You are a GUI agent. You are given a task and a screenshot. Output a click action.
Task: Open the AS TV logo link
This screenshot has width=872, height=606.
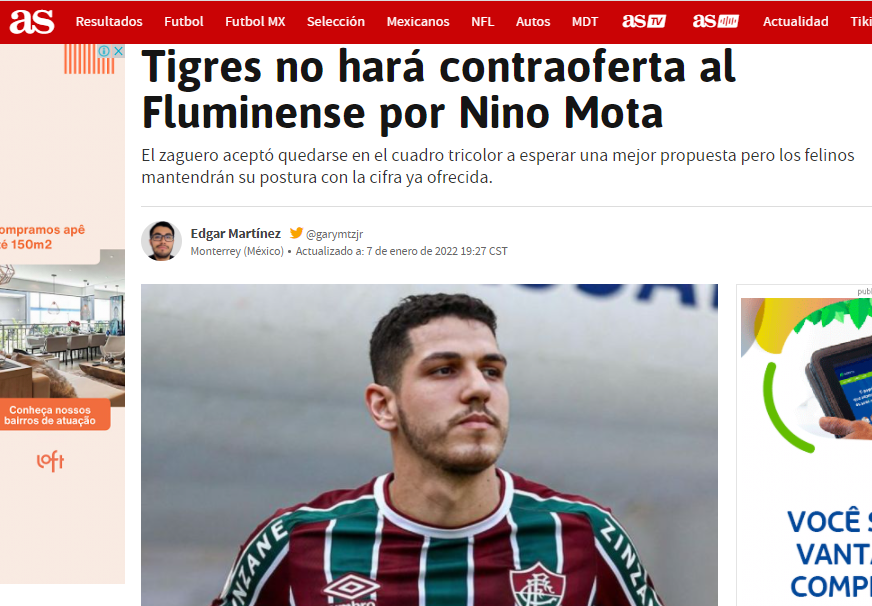pos(644,21)
